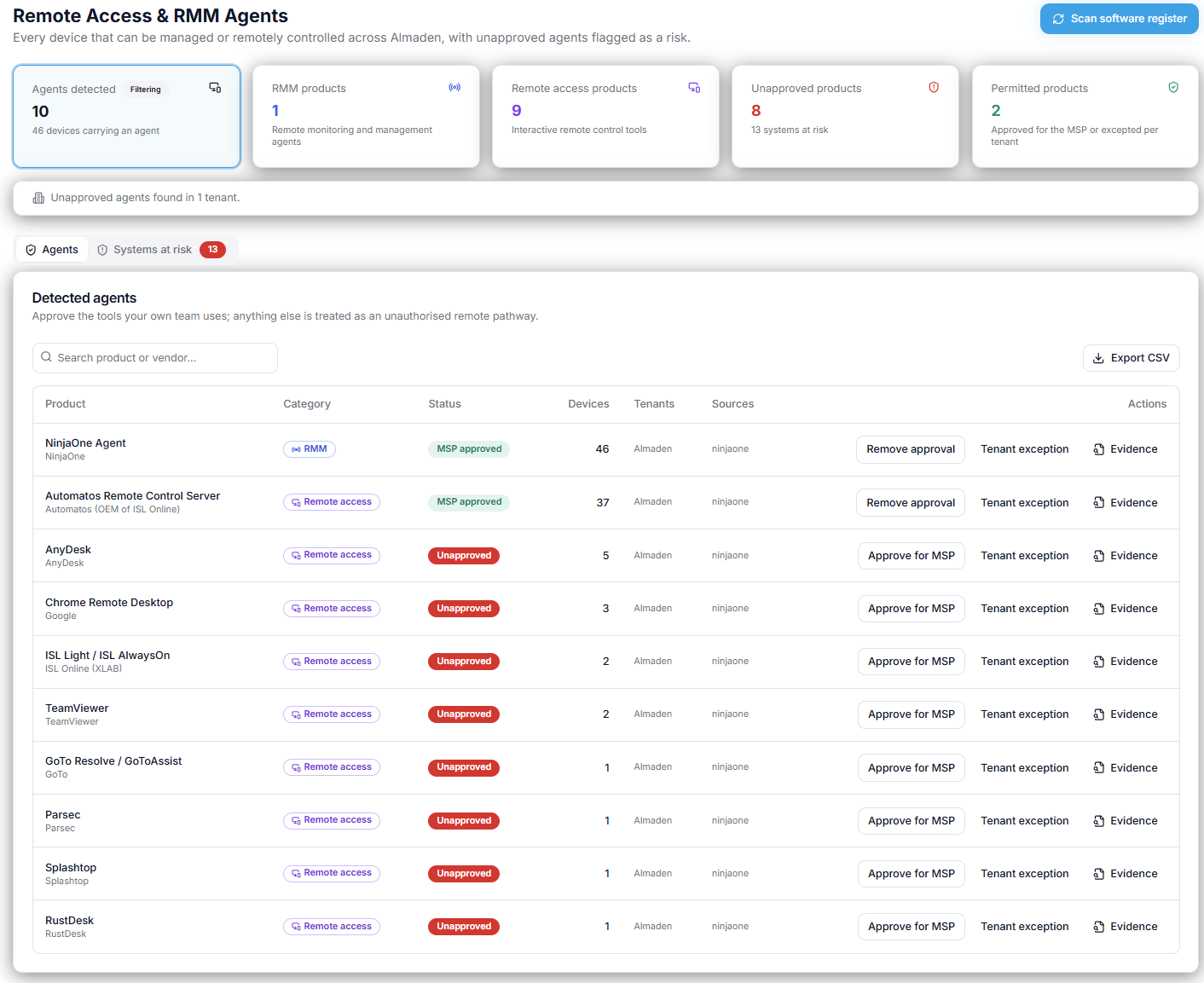Click the Evidence icon for RustDesk

1099,927
